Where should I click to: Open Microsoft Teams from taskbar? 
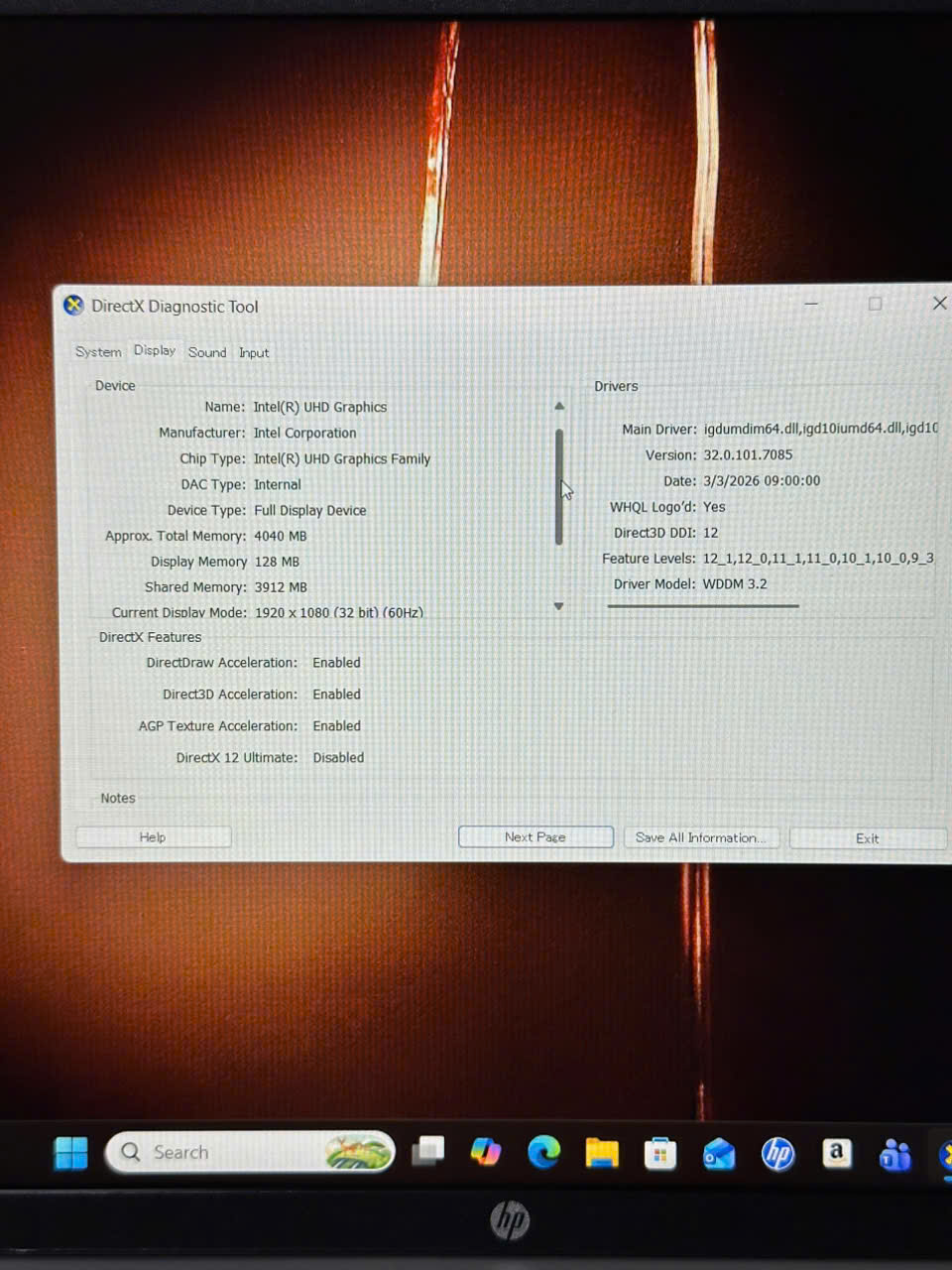(x=895, y=1155)
